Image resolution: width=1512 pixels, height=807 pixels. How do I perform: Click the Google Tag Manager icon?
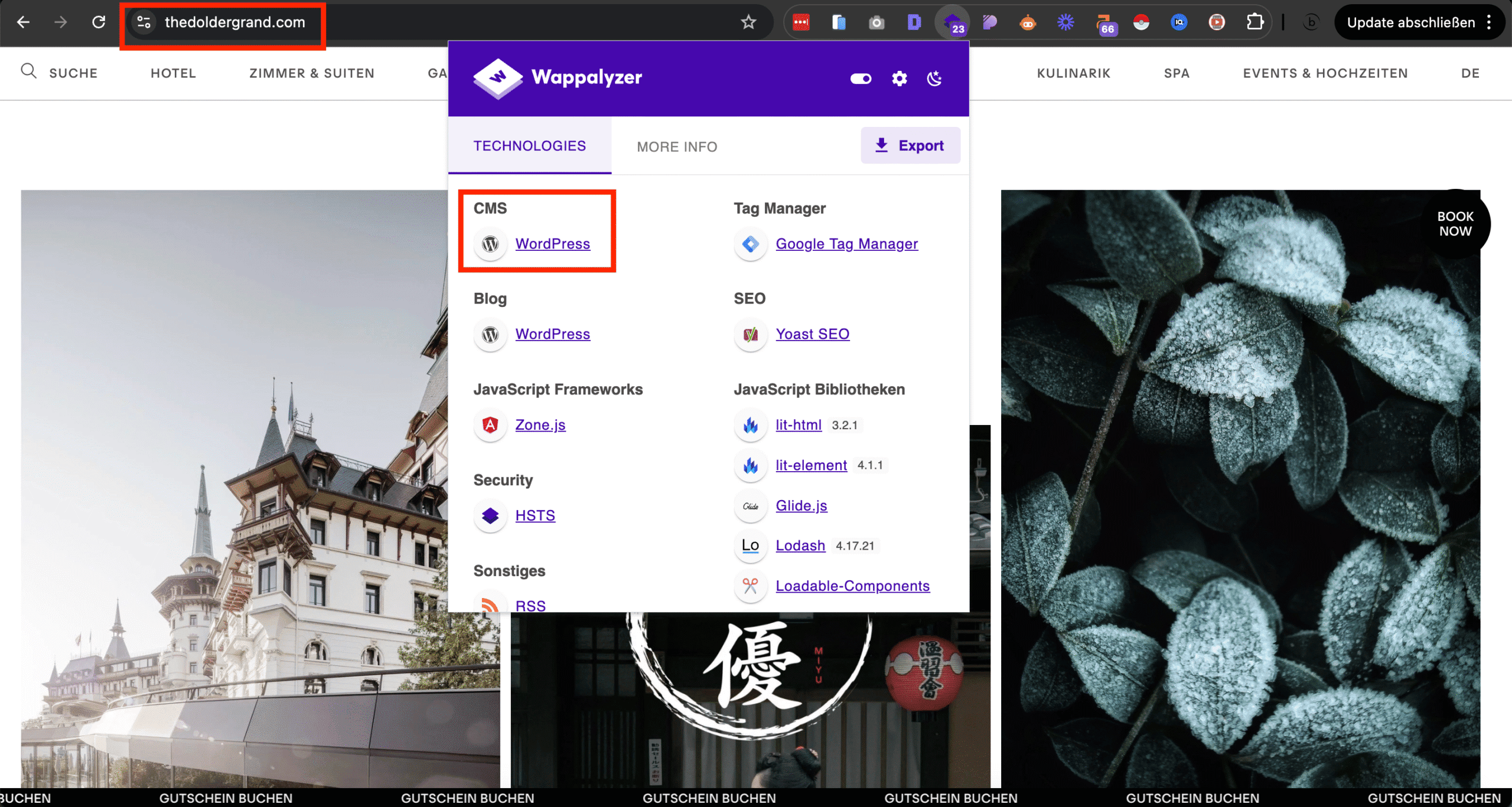(x=751, y=244)
